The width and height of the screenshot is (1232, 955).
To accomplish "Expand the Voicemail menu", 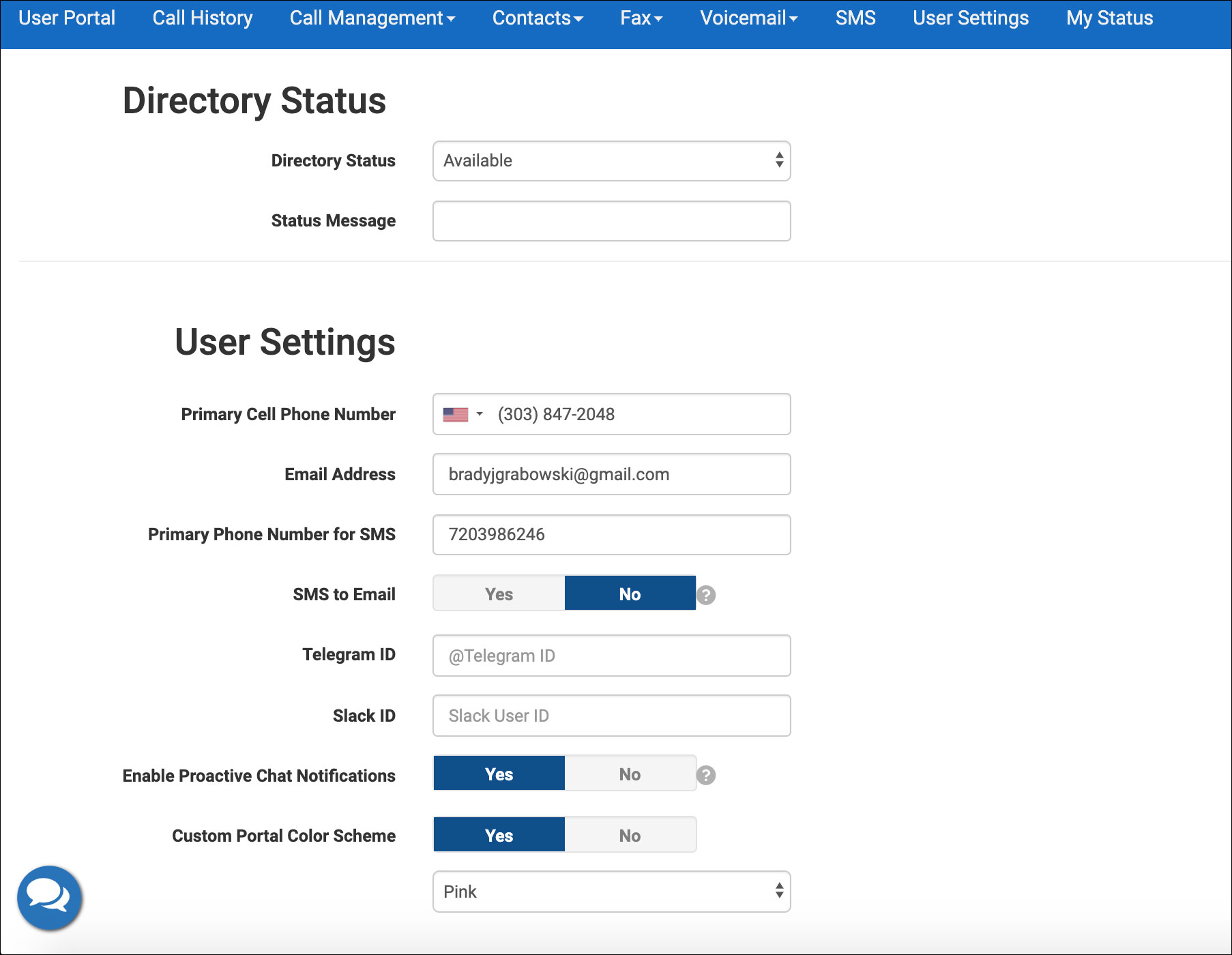I will click(748, 18).
